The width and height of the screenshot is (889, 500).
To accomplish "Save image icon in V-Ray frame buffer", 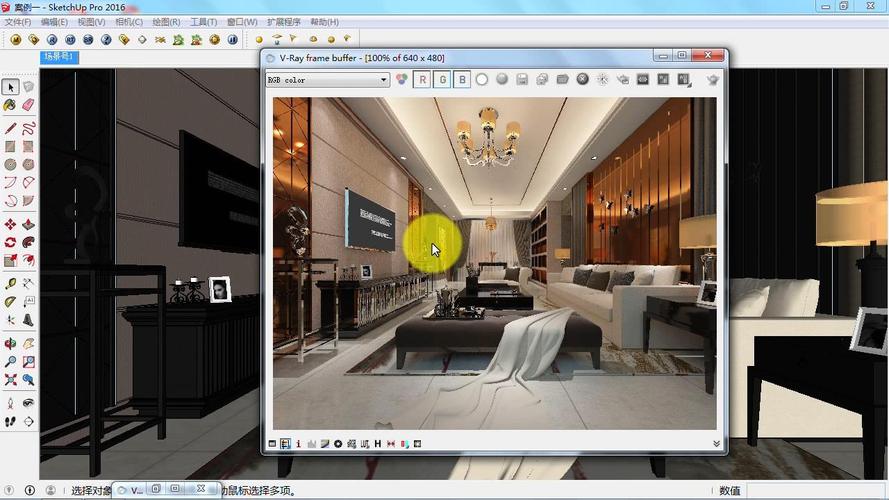I will (522, 80).
